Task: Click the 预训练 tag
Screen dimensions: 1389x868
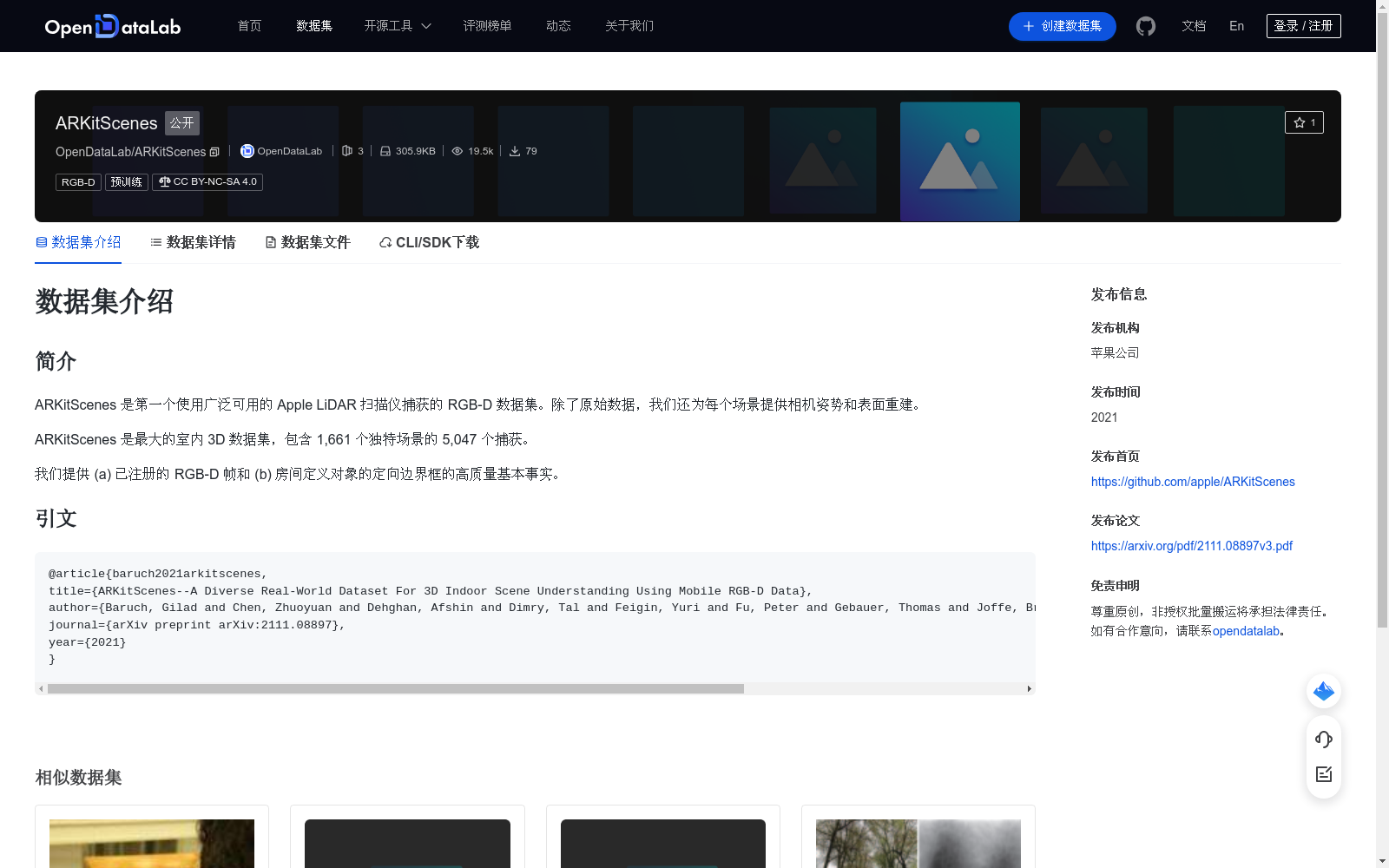Action: [127, 182]
